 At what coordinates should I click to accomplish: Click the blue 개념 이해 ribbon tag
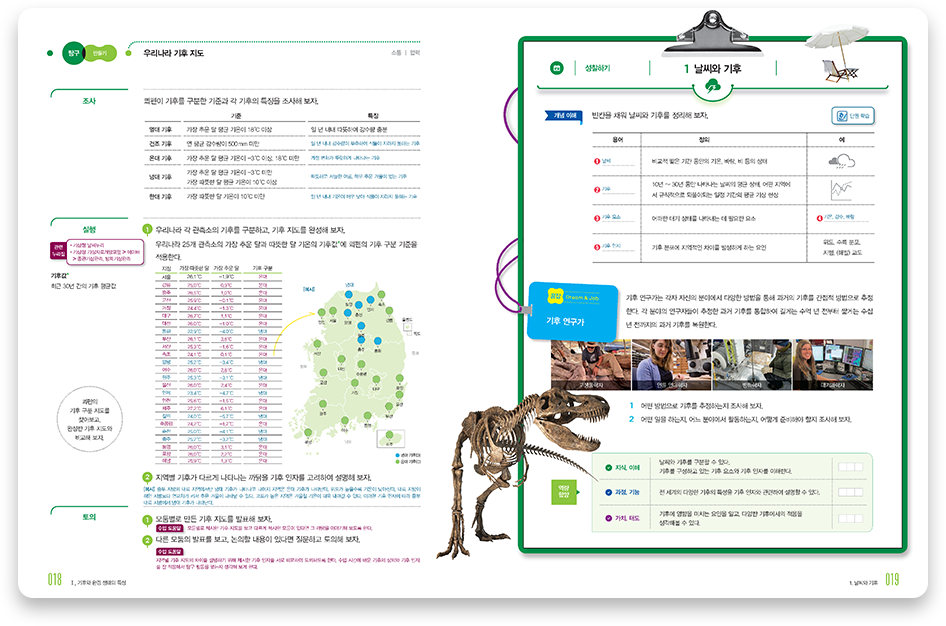pos(564,115)
